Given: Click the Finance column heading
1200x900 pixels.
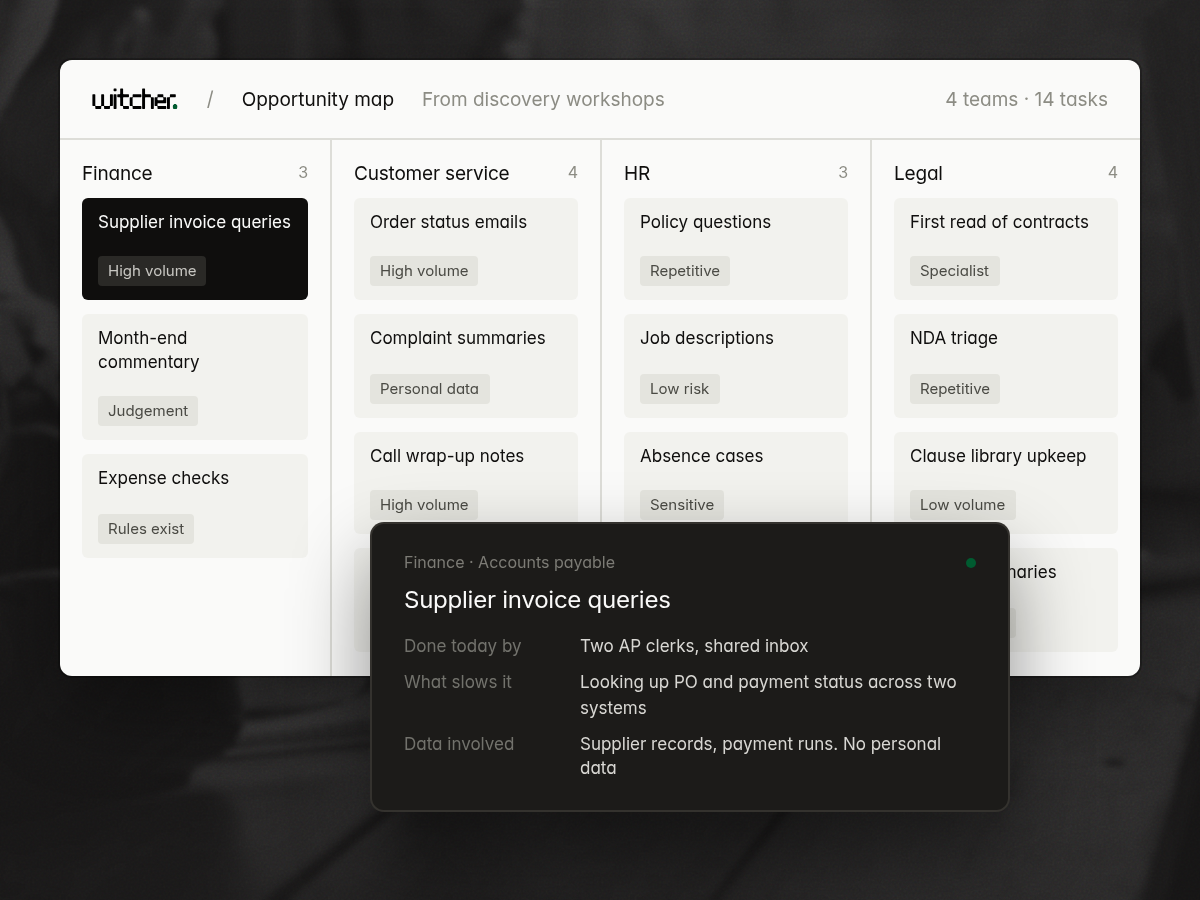Looking at the screenshot, I should (117, 173).
